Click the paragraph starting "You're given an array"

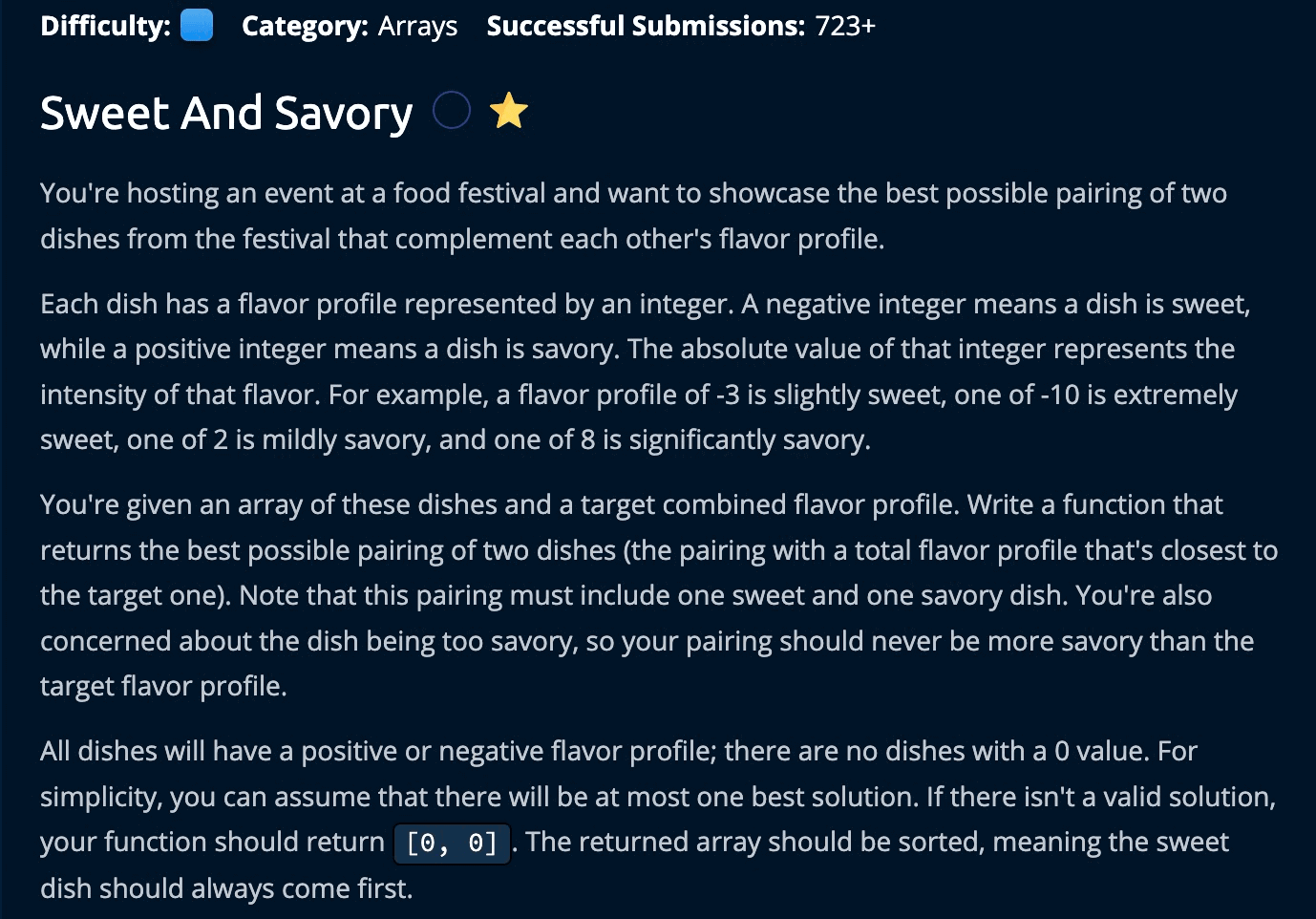coord(658,594)
